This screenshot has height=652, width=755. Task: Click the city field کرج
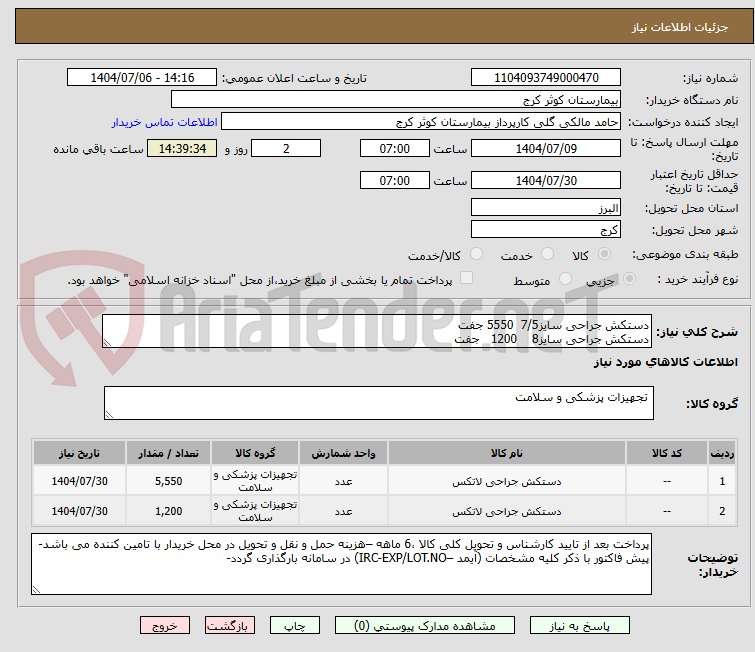tap(546, 229)
